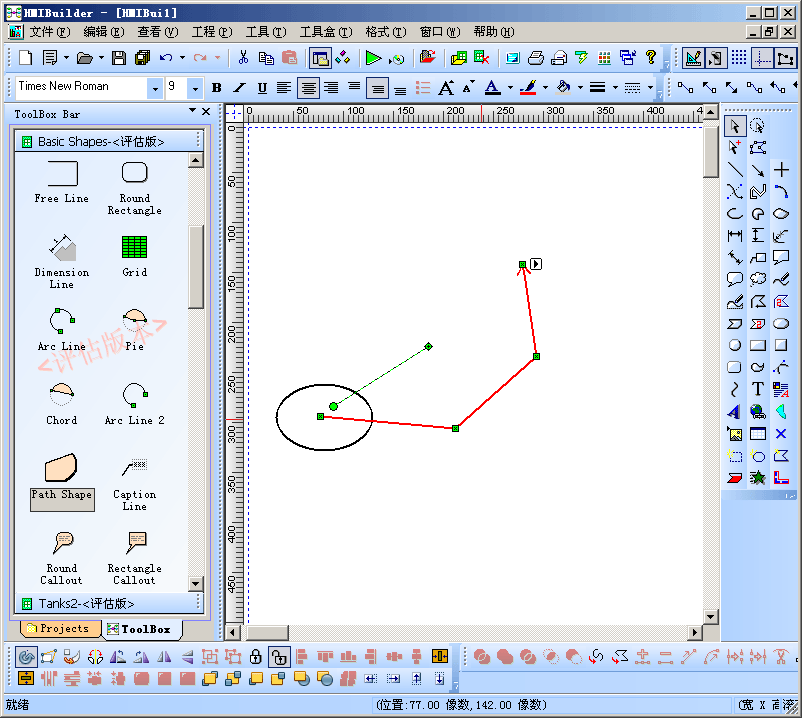802x718 pixels.
Task: Click the green Run/Play icon
Action: tap(373, 58)
